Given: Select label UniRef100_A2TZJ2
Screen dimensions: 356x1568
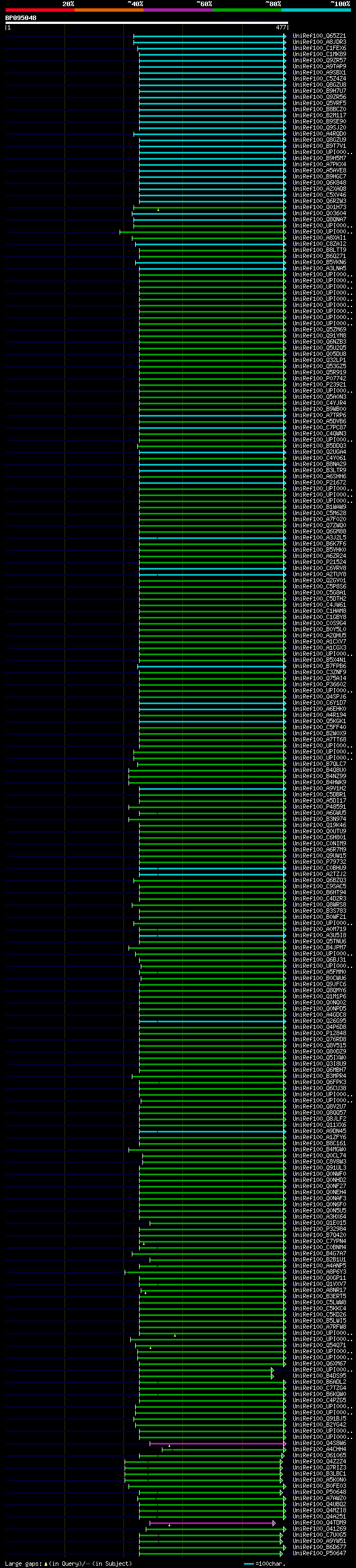Looking at the screenshot, I should pyautogui.click(x=319, y=874).
